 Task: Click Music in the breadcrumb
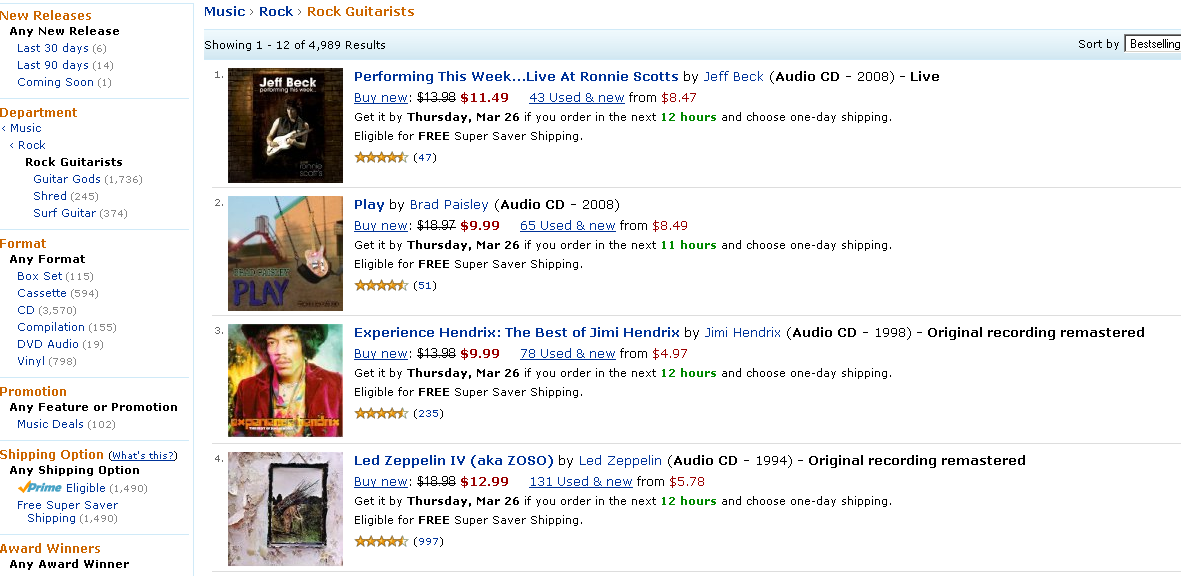tap(224, 11)
